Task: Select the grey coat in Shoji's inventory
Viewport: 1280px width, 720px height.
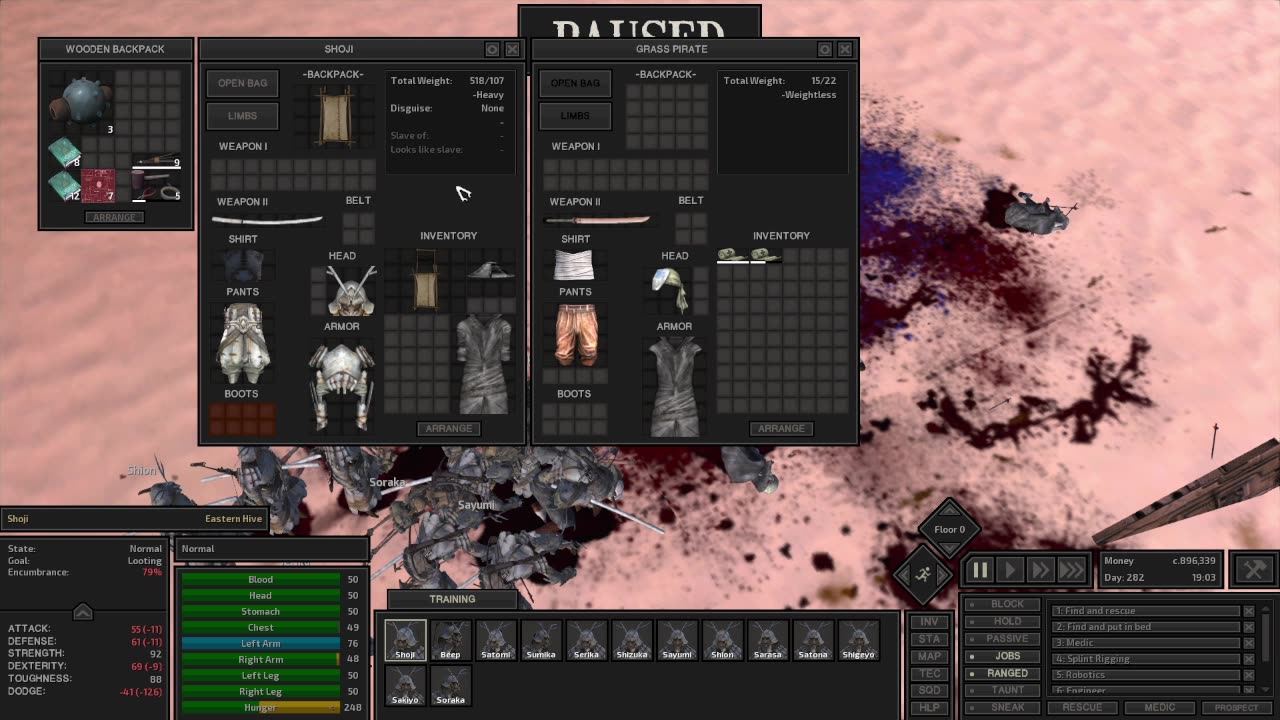Action: [484, 364]
